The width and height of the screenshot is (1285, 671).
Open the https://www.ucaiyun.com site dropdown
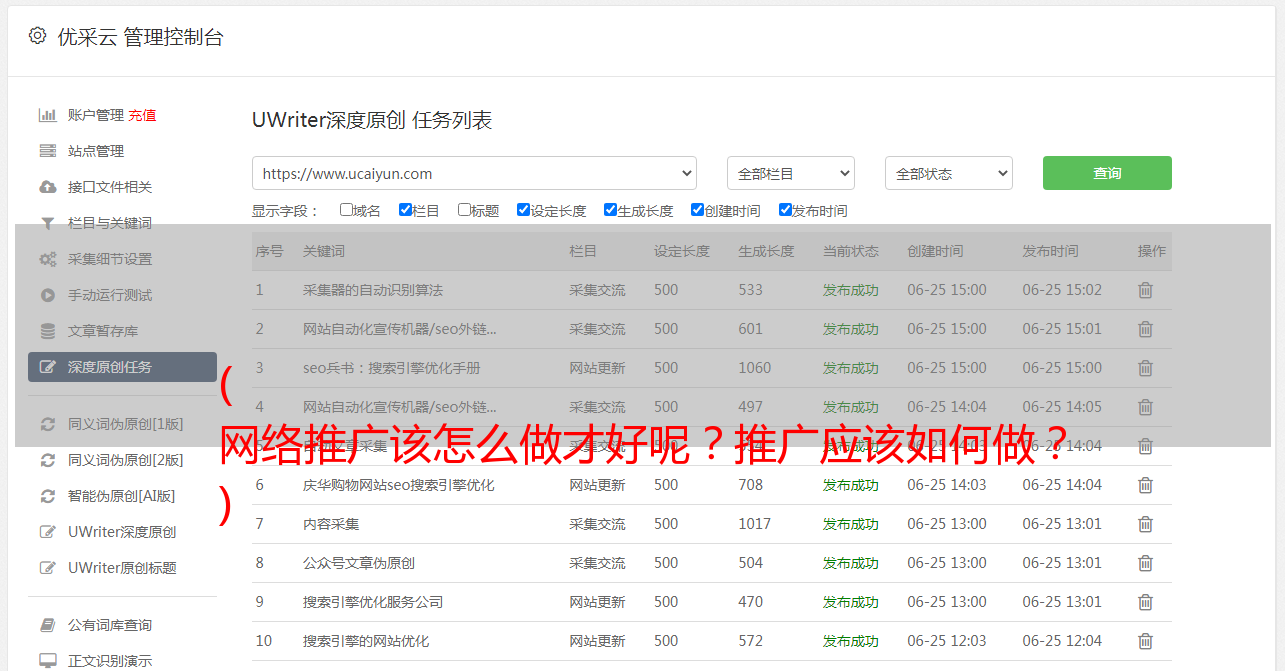coord(474,173)
